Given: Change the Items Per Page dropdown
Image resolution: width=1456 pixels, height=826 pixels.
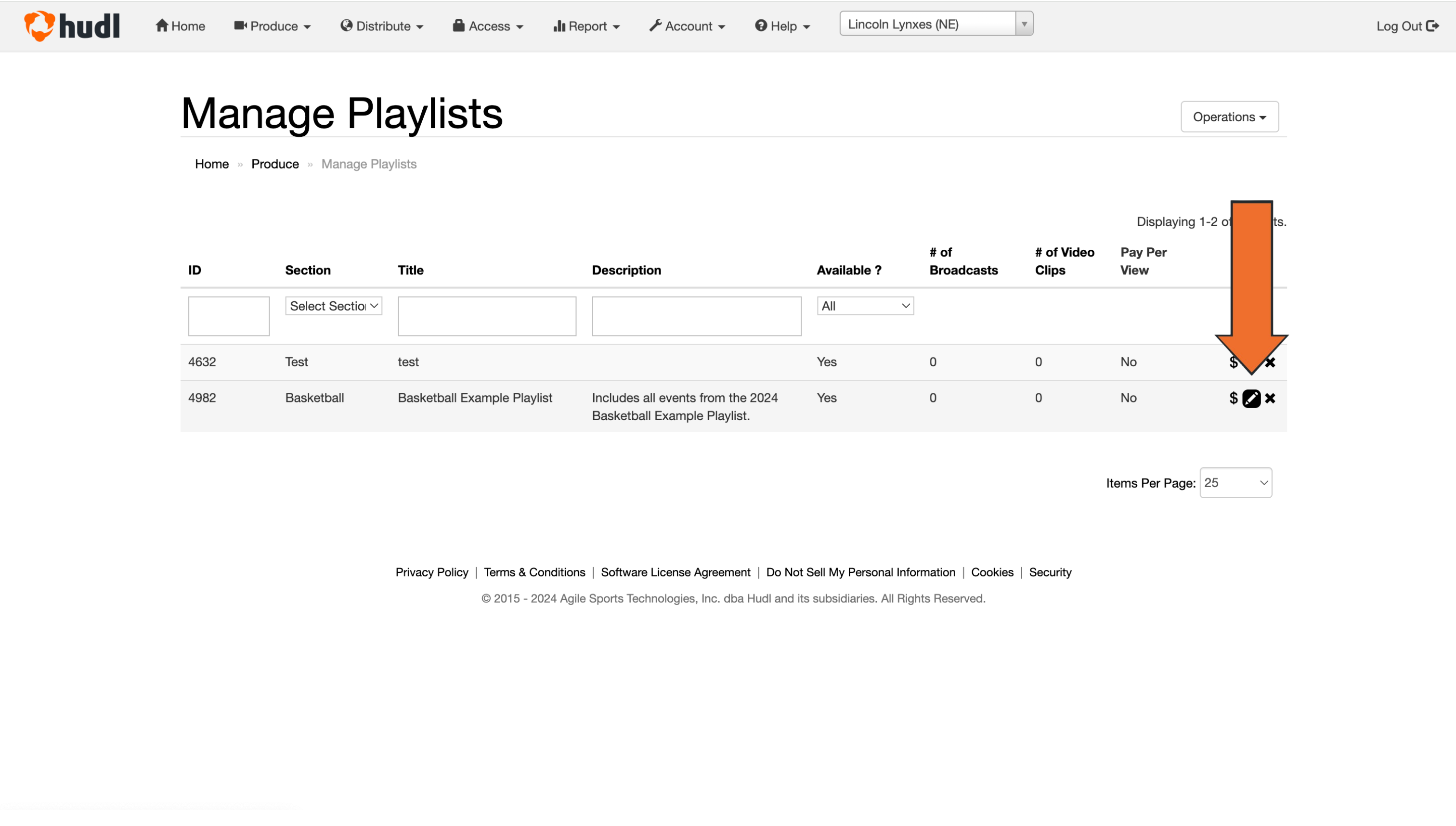Looking at the screenshot, I should (1235, 482).
